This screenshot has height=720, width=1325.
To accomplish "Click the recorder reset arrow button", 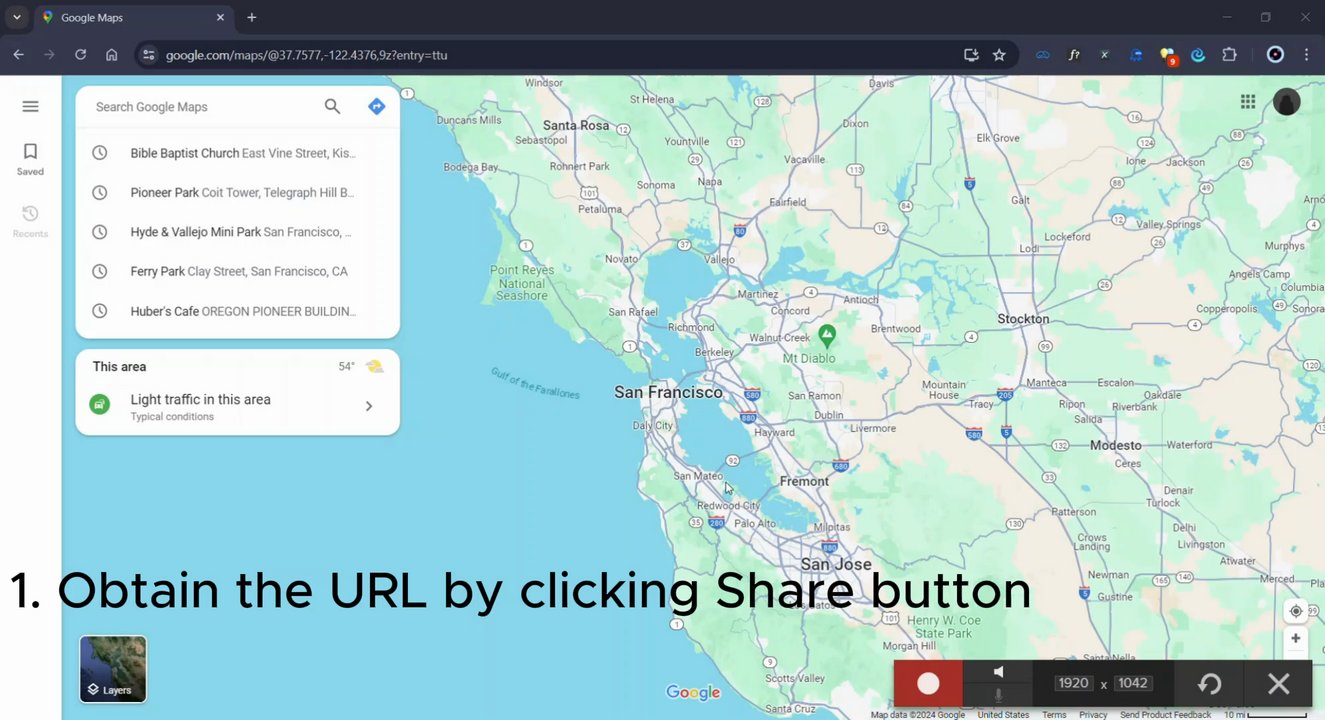I will (x=1209, y=684).
